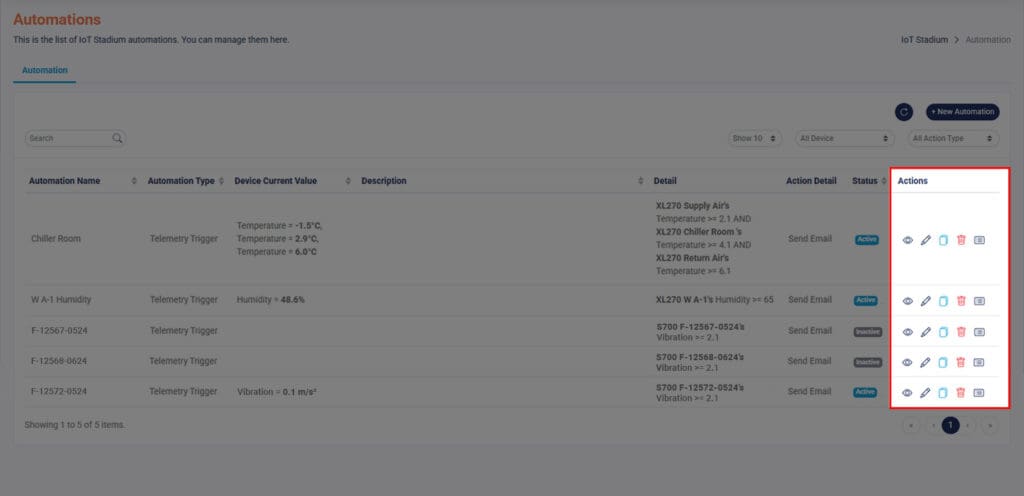Click the refresh icon beside New Automation
Viewport: 1024px width, 496px height.
coord(903,112)
